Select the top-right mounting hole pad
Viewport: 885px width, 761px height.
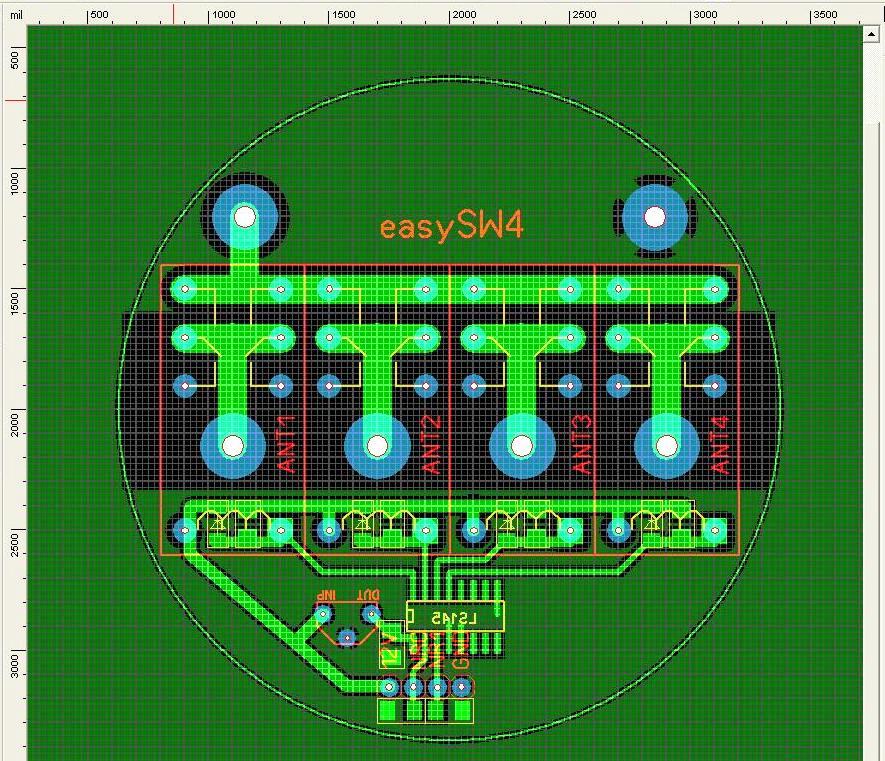(654, 217)
